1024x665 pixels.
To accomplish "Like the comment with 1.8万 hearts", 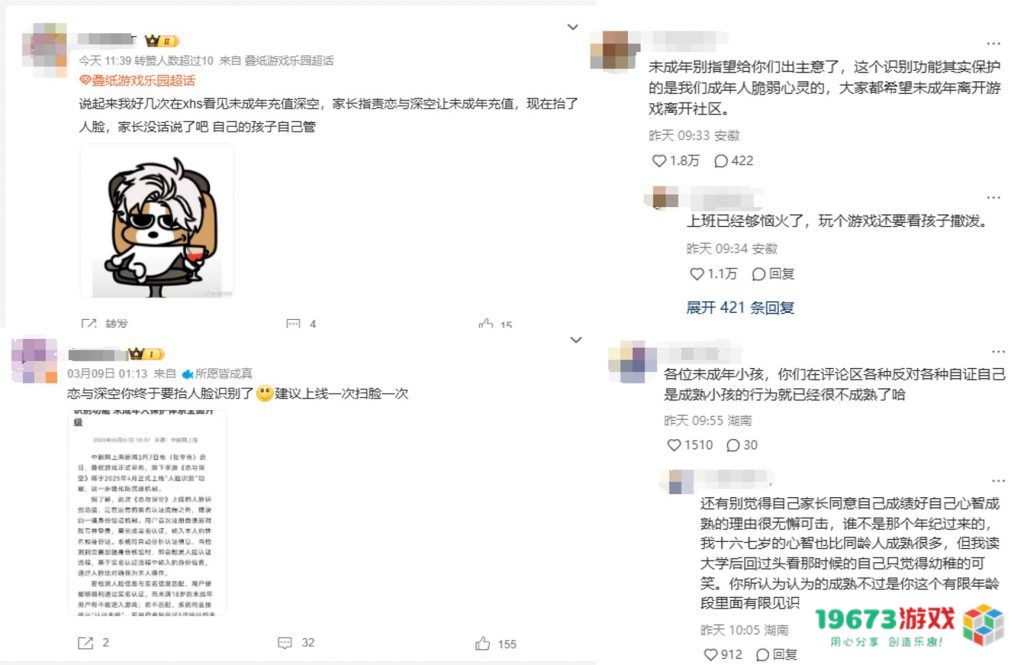I will [x=659, y=161].
